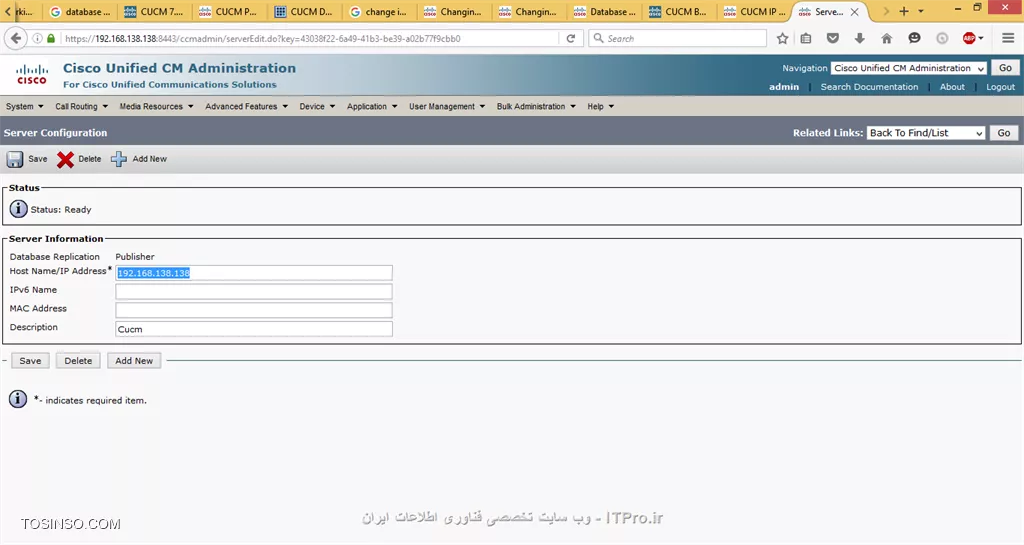Click the Save floppy disk icon
1024x545 pixels.
click(15, 159)
